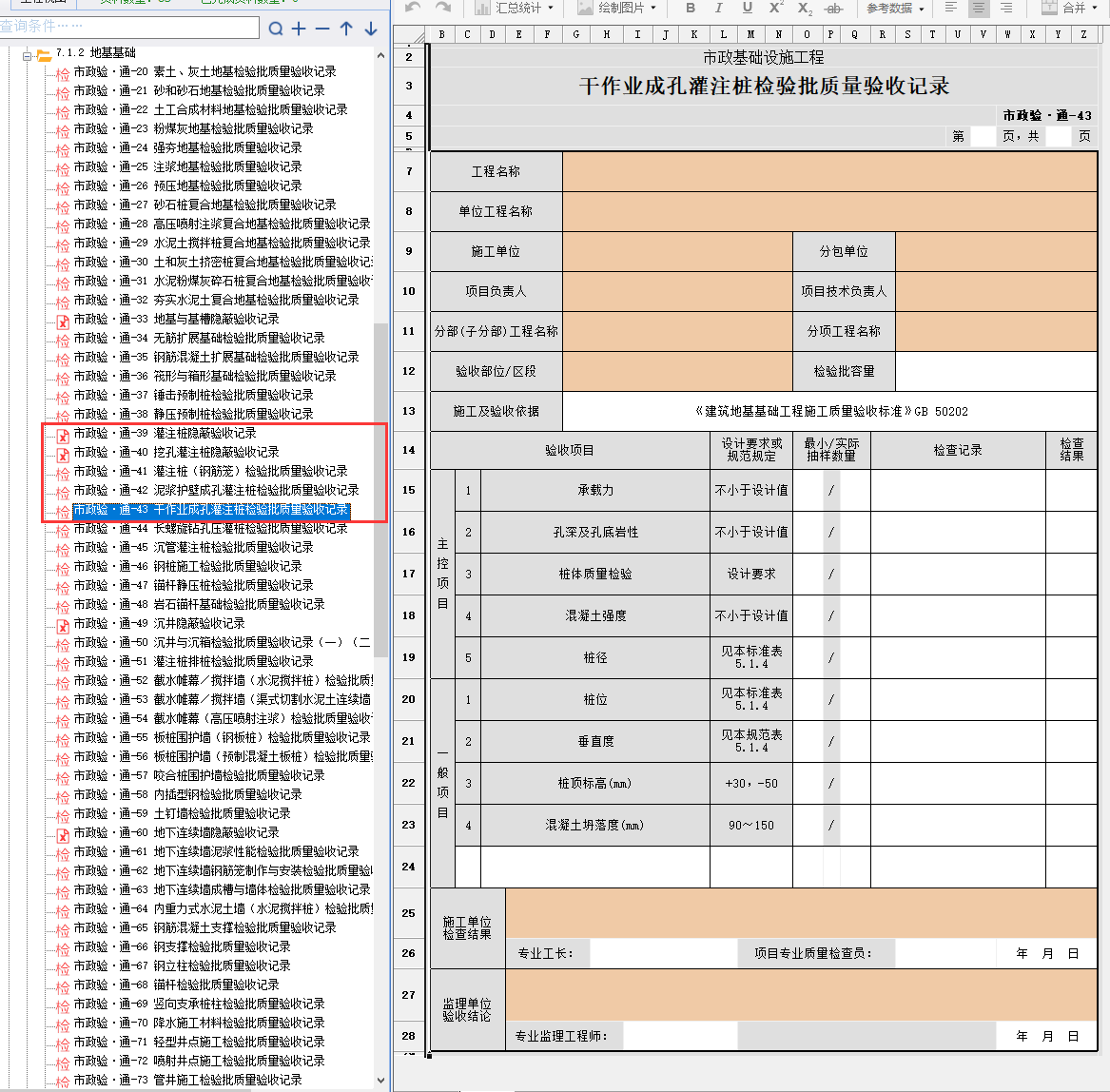
Task: Toggle underline formatting
Action: 747,8
